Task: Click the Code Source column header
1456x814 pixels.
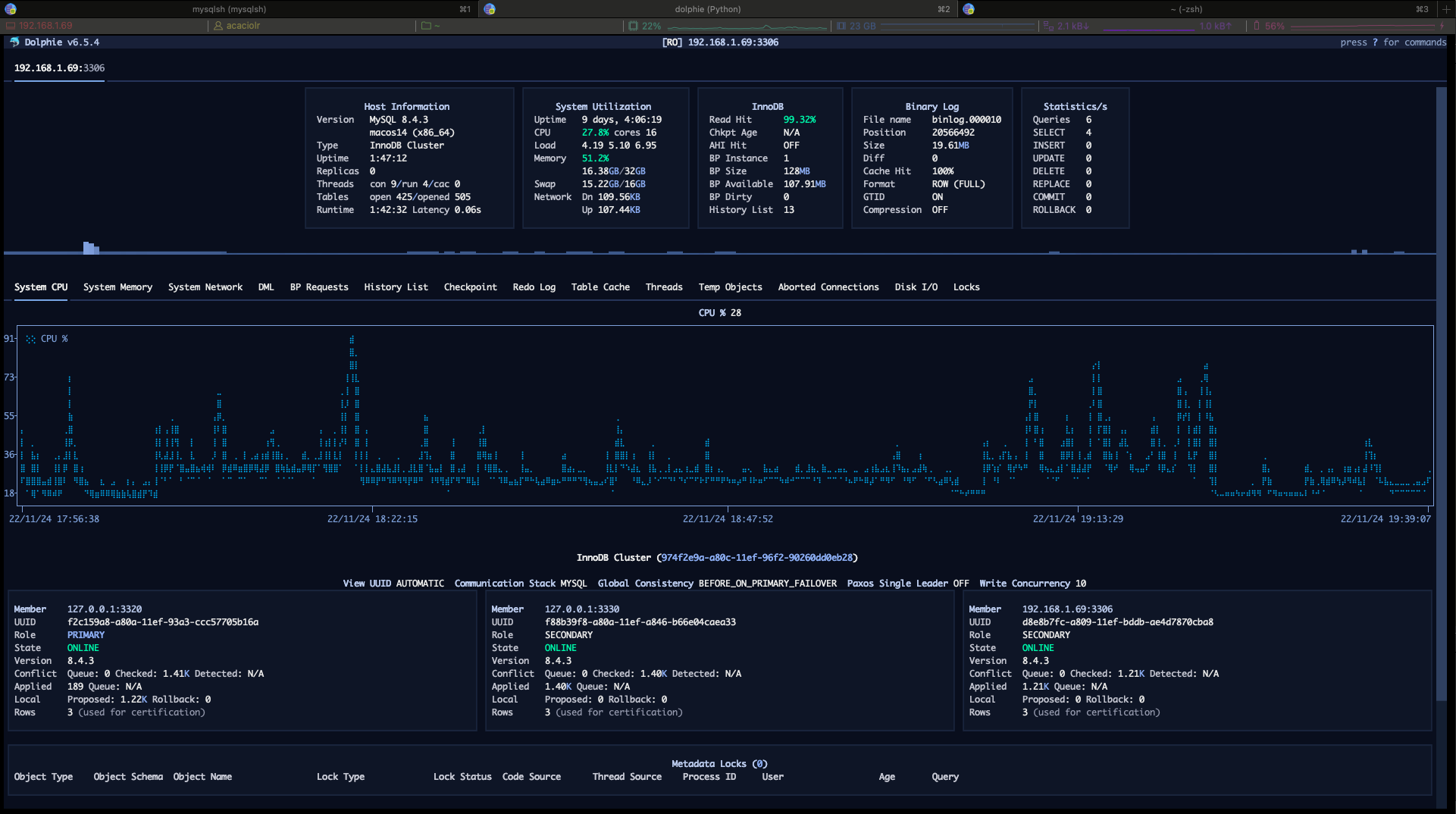Action: tap(531, 777)
